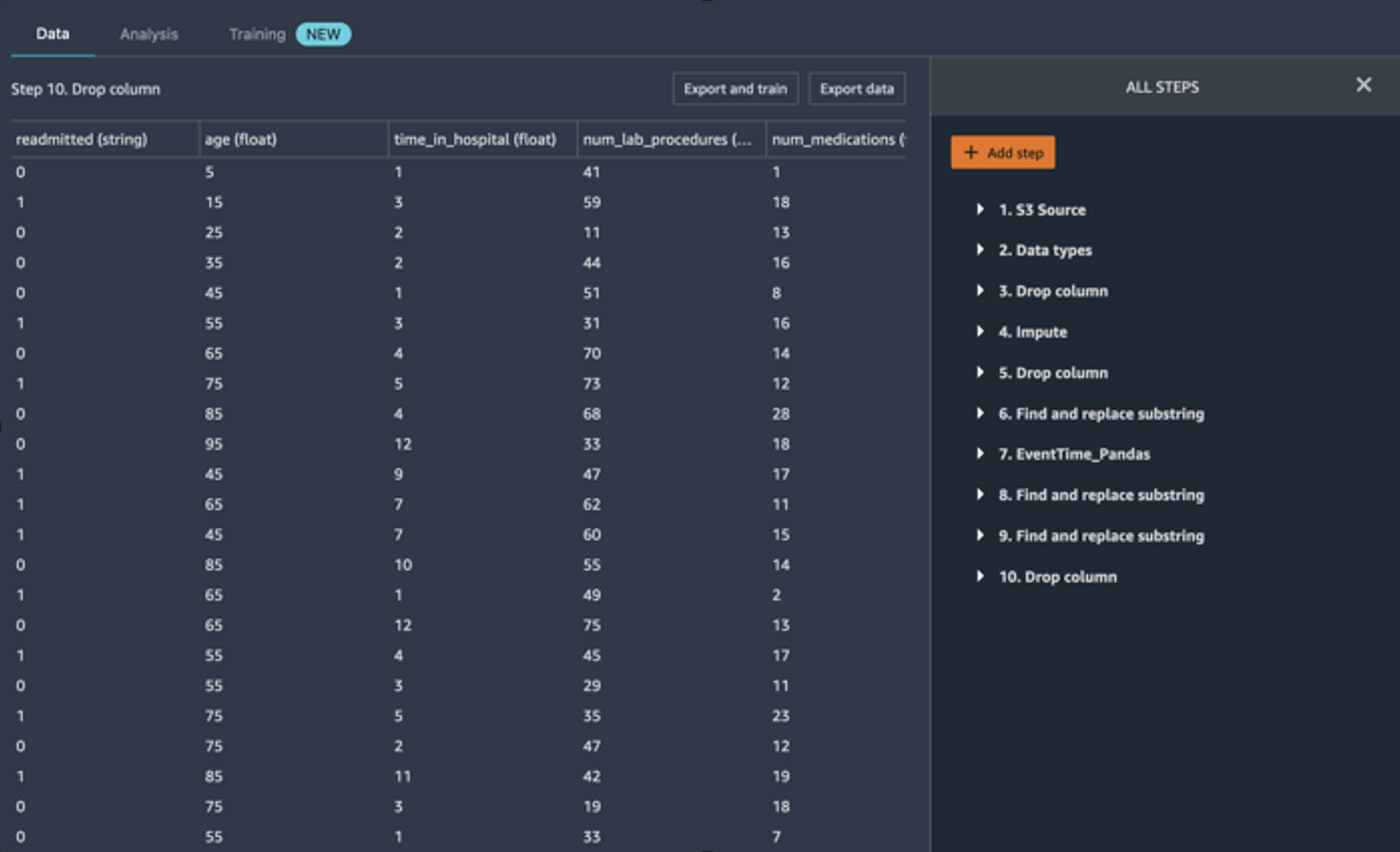
Task: Expand step 9 Find and replace substring
Action: (980, 536)
